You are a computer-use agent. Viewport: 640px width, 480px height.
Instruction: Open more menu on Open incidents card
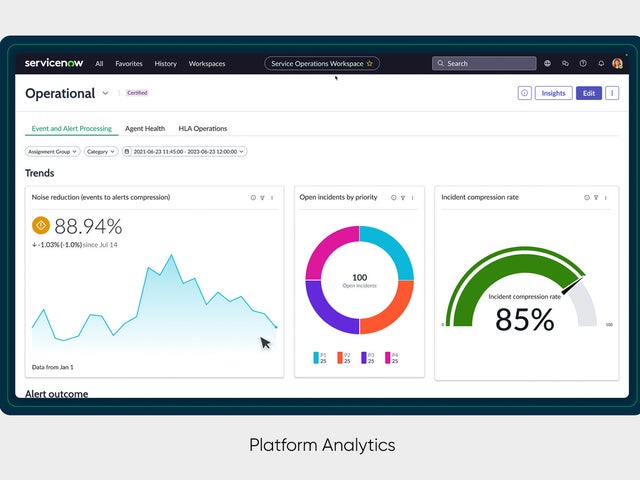[413, 198]
